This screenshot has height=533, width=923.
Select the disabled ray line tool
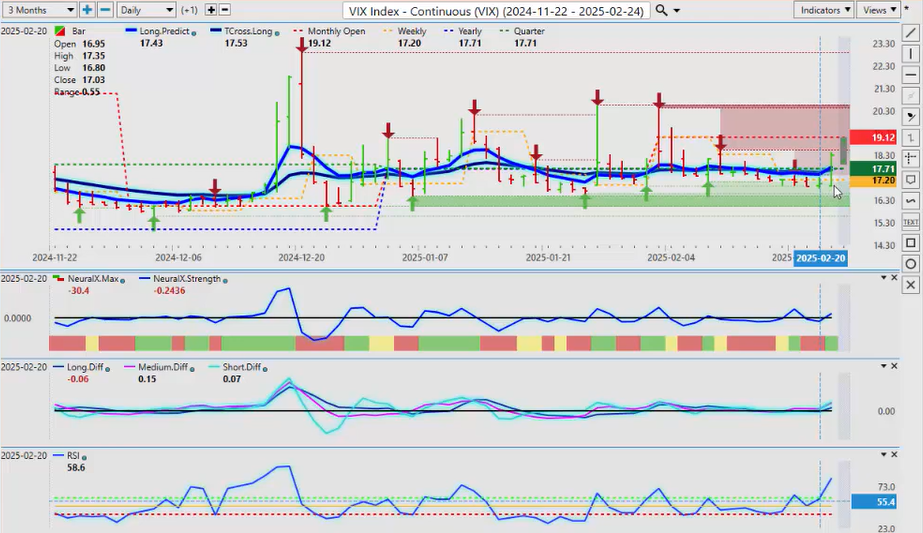[911, 96]
